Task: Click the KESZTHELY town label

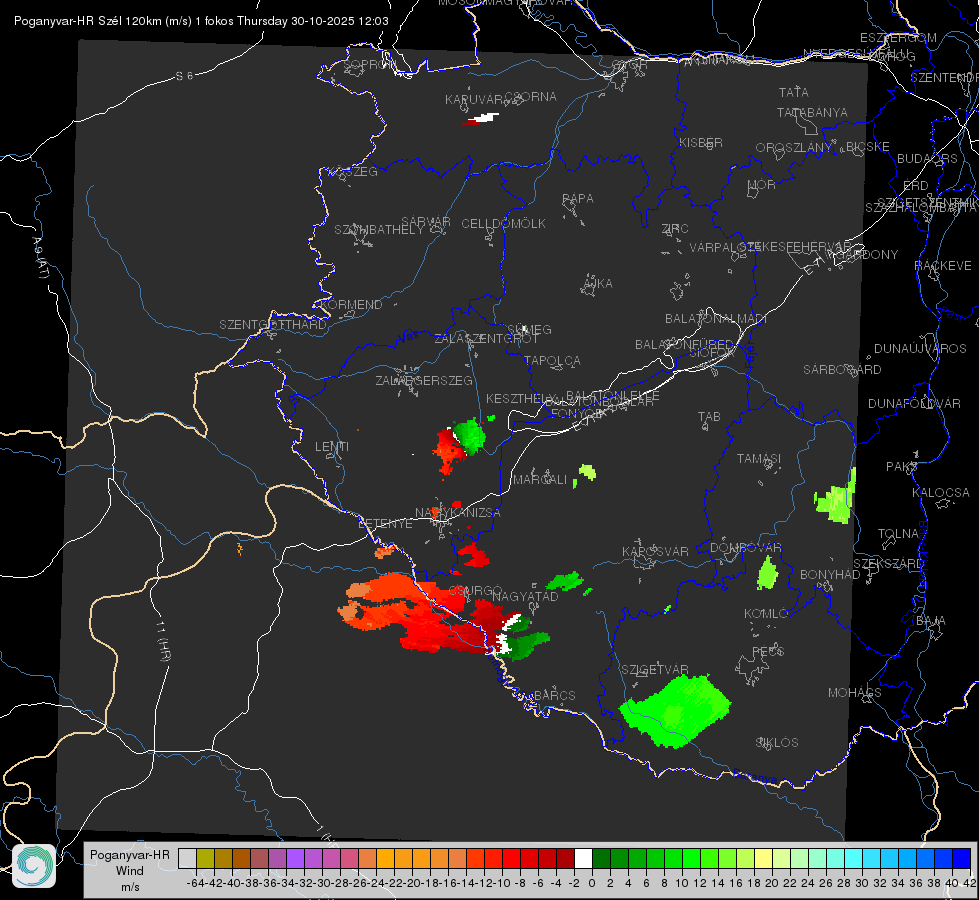Action: point(521,398)
